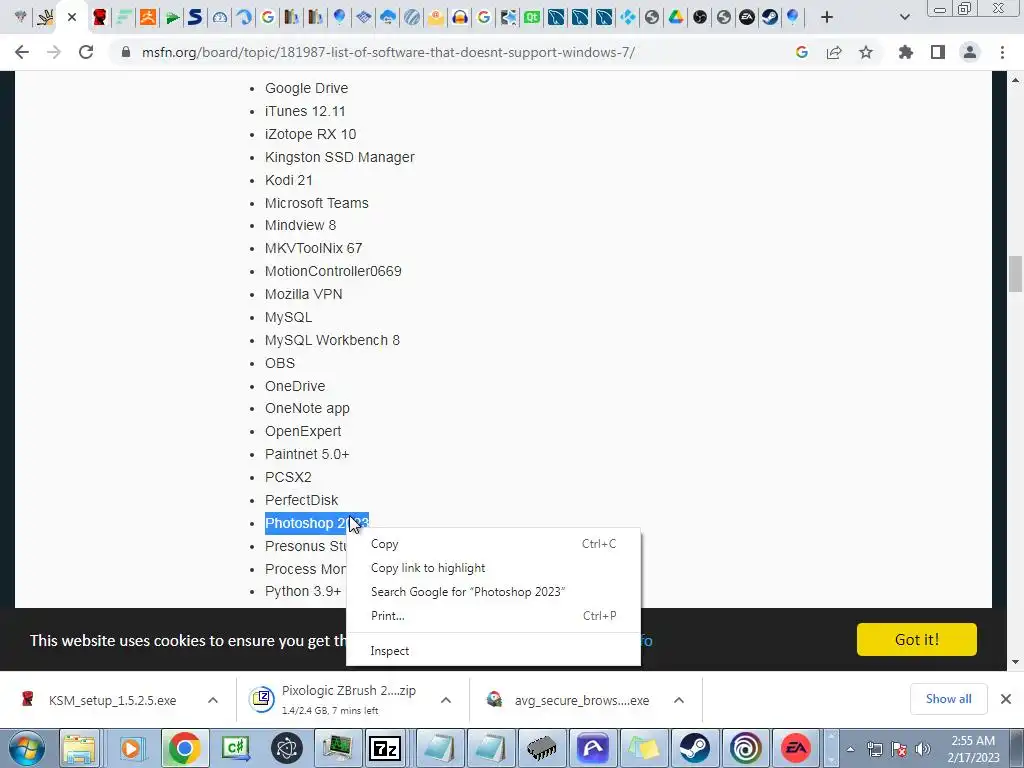Click the page vertical scrollbar thumb

click(x=1016, y=274)
